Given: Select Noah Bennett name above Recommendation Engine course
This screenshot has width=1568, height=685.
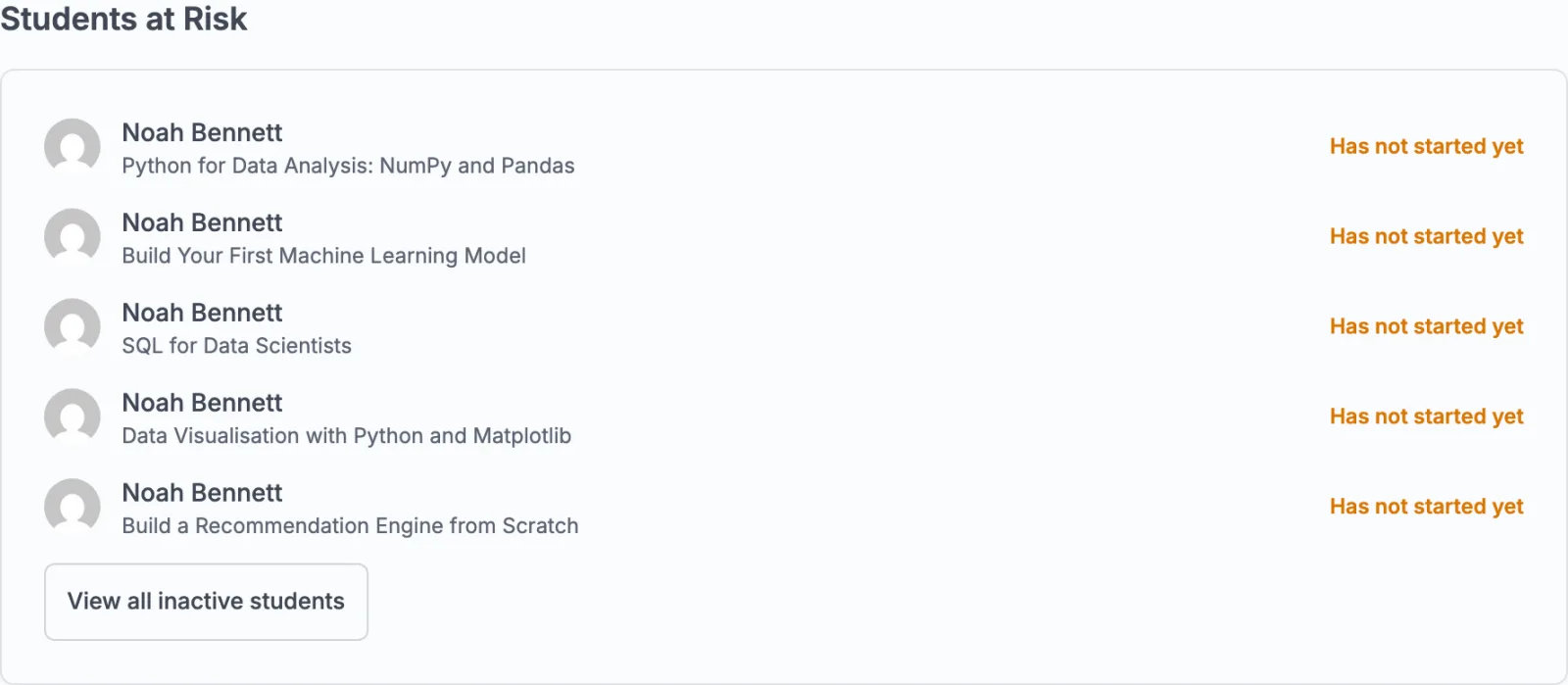Looking at the screenshot, I should point(202,493).
